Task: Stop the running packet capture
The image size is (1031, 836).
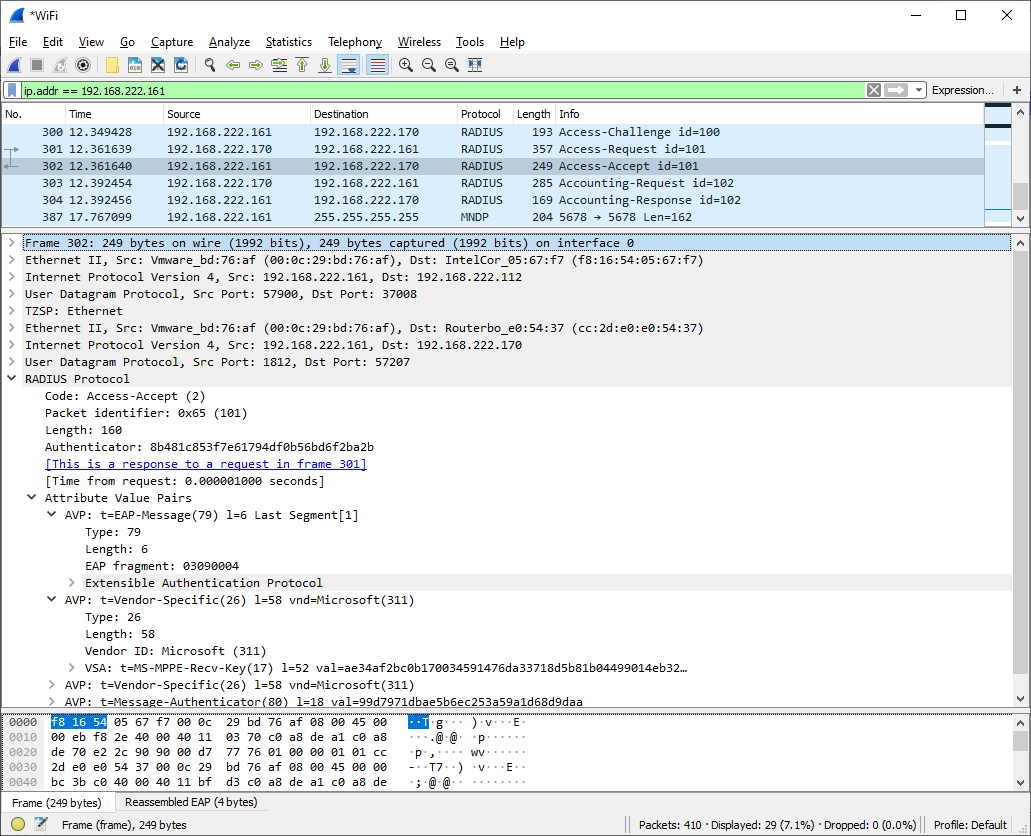Action: click(37, 65)
